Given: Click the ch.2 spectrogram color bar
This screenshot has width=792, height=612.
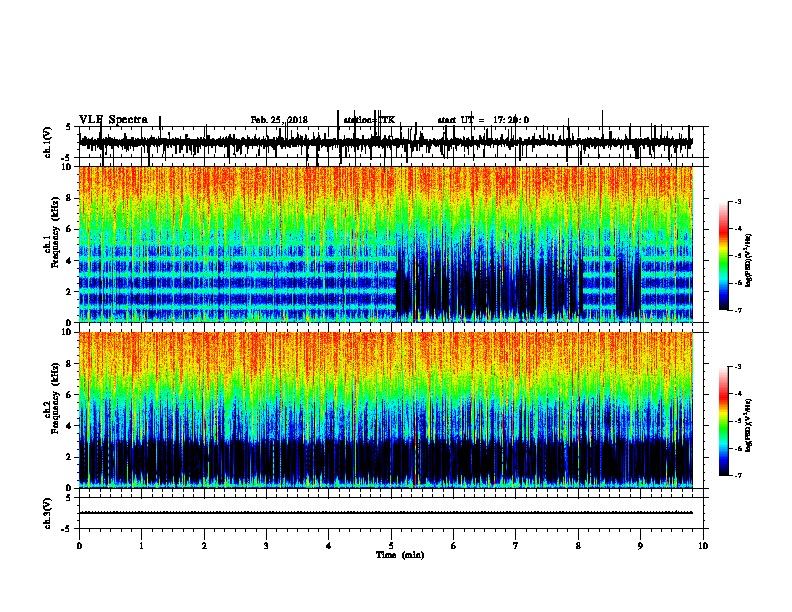Looking at the screenshot, I should tap(724, 421).
